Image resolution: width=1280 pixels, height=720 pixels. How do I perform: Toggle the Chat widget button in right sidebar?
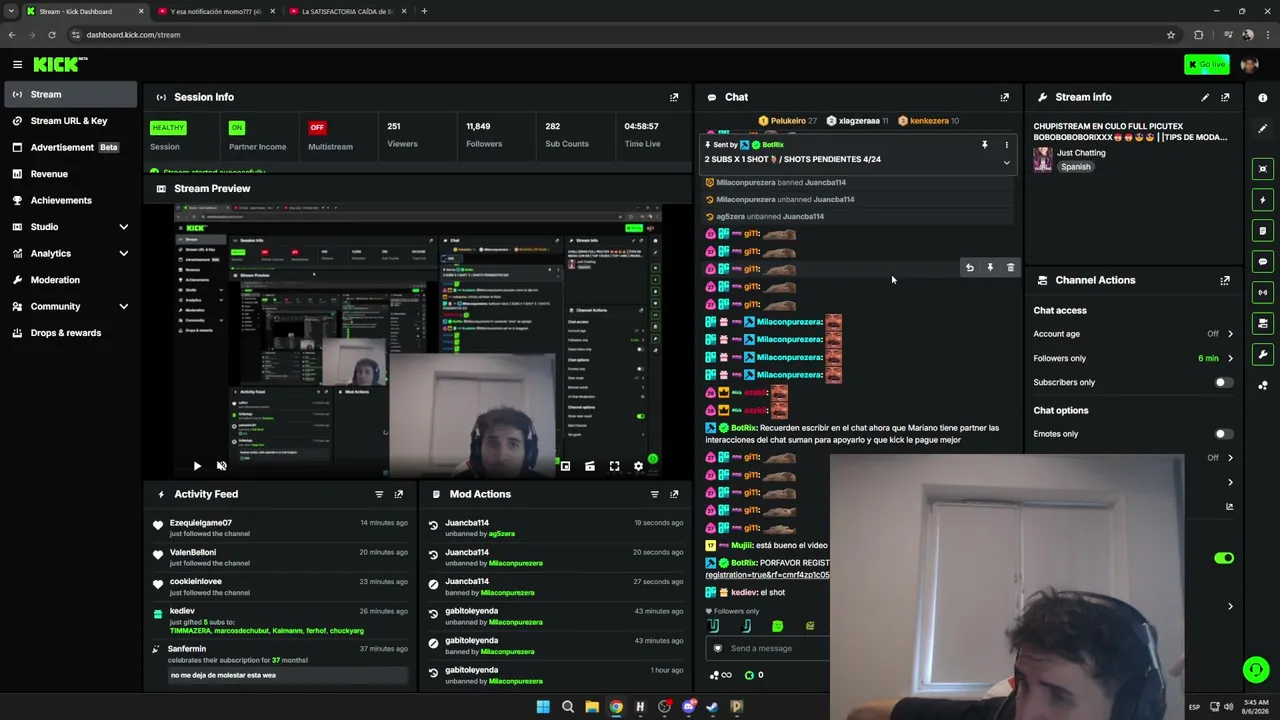1263,262
